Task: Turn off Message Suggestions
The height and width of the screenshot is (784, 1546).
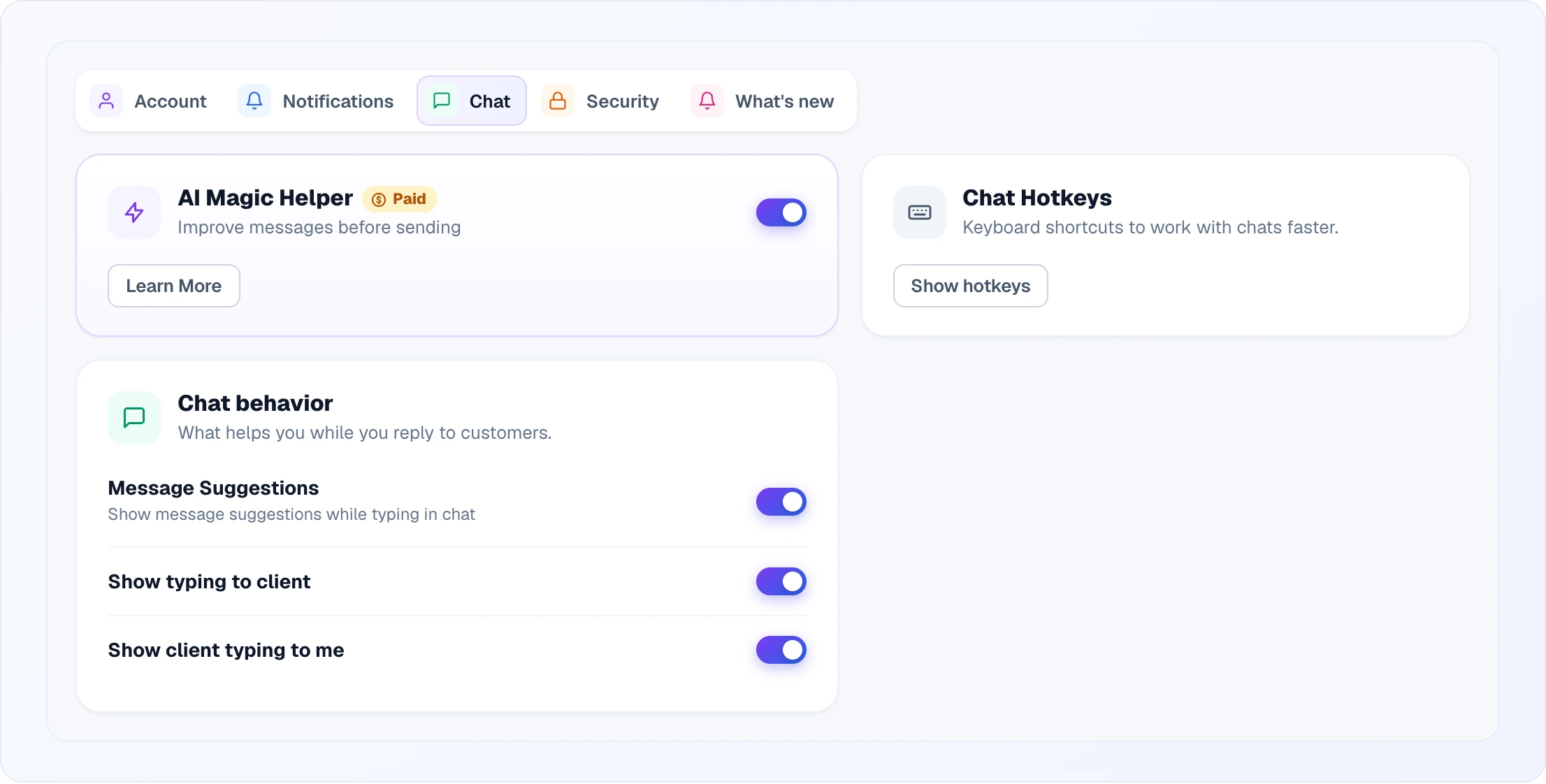Action: 781,502
